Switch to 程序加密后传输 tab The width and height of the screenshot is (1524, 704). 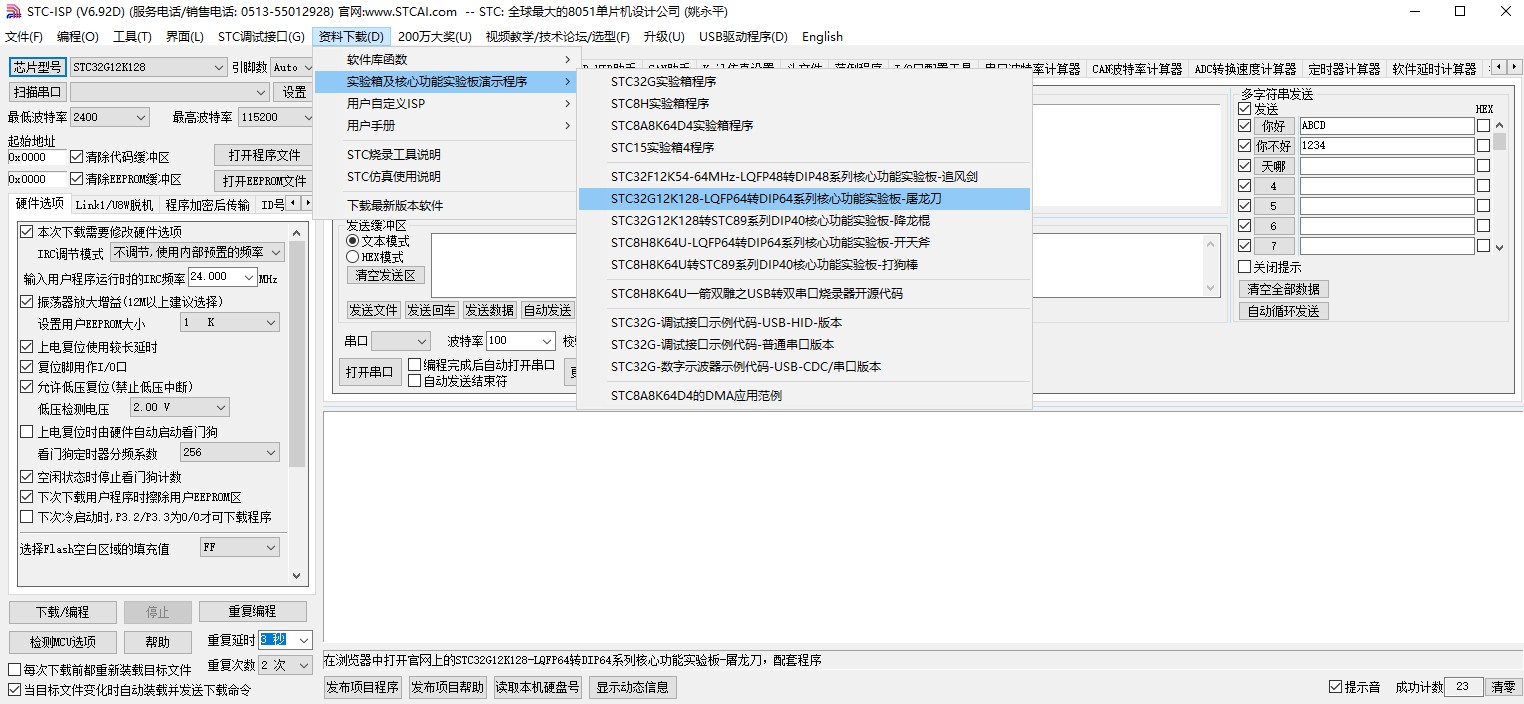point(208,205)
